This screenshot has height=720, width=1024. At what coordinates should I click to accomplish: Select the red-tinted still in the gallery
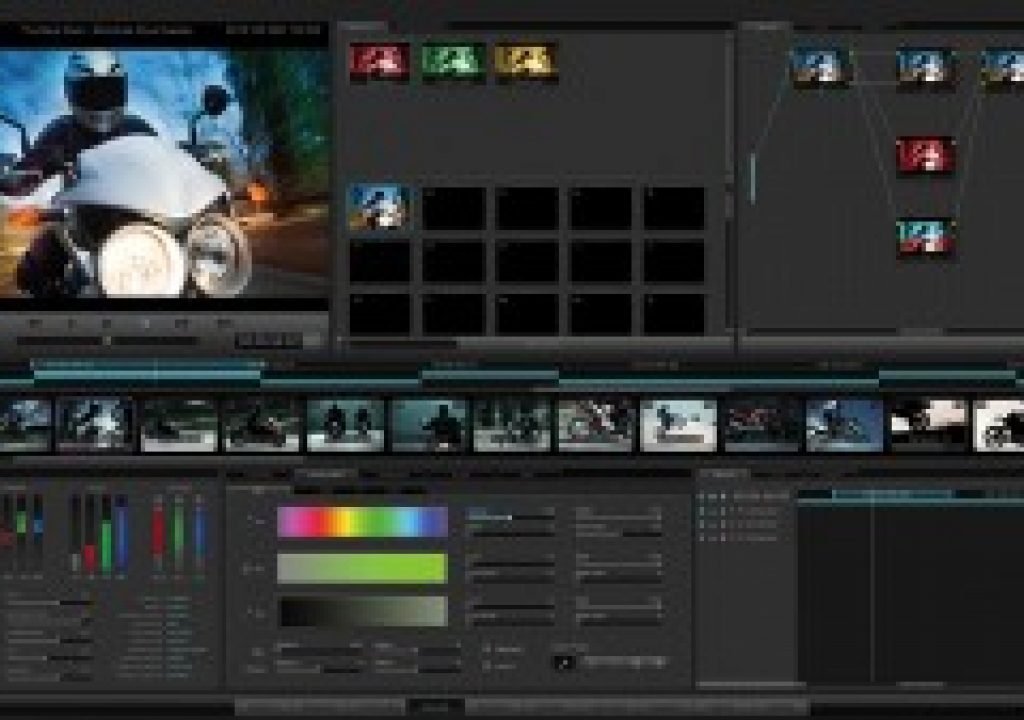pyautogui.click(x=379, y=62)
